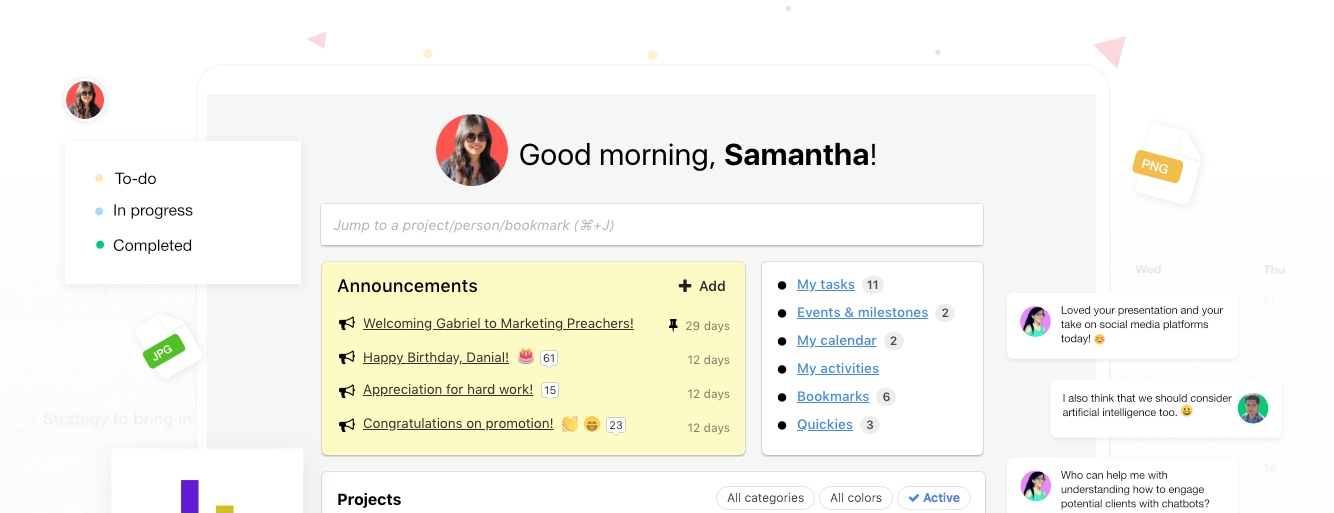This screenshot has height=513, width=1334.
Task: Click the megaphone icon beside Congratulations on promotion
Action: pos(347,424)
